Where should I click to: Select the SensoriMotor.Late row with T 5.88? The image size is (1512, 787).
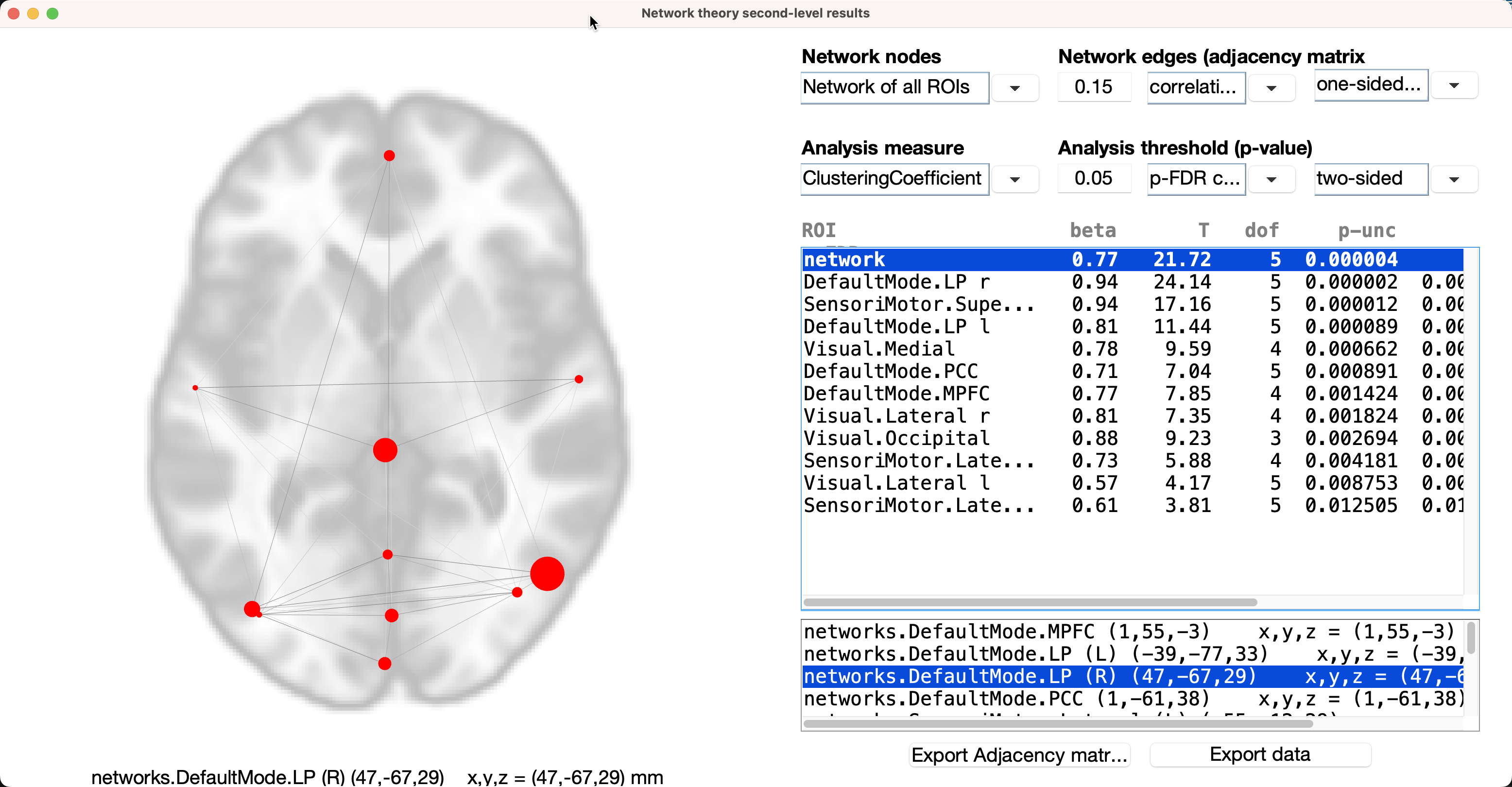click(1133, 461)
